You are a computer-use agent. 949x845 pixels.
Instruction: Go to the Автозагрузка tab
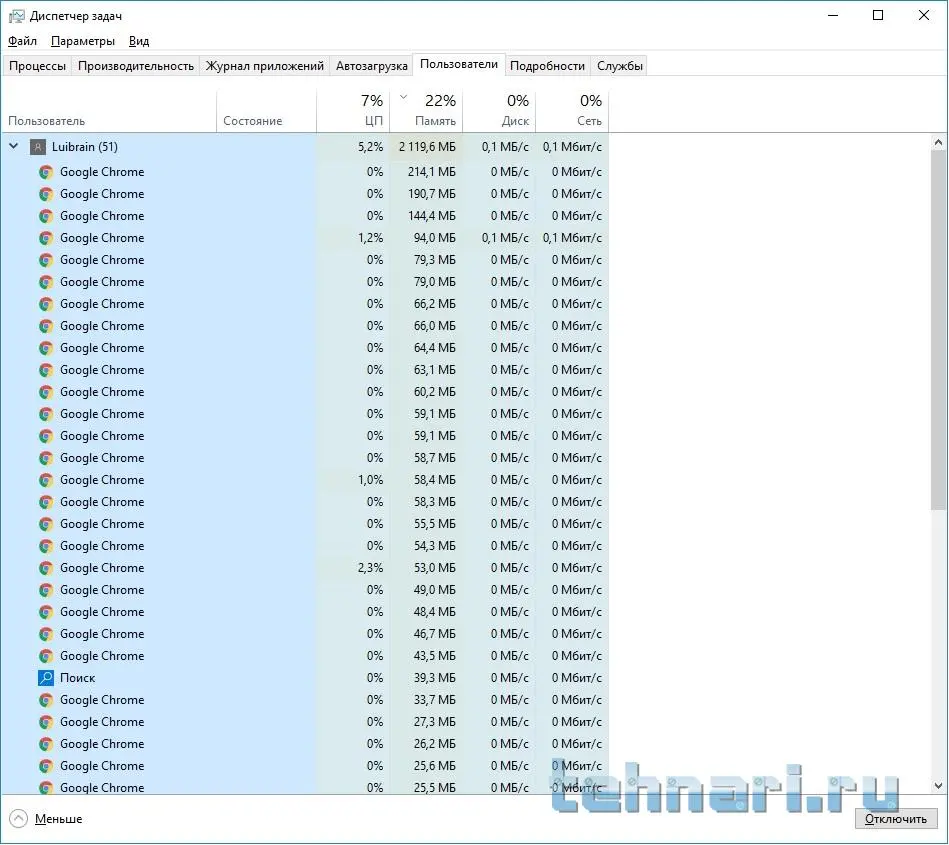[x=372, y=66]
